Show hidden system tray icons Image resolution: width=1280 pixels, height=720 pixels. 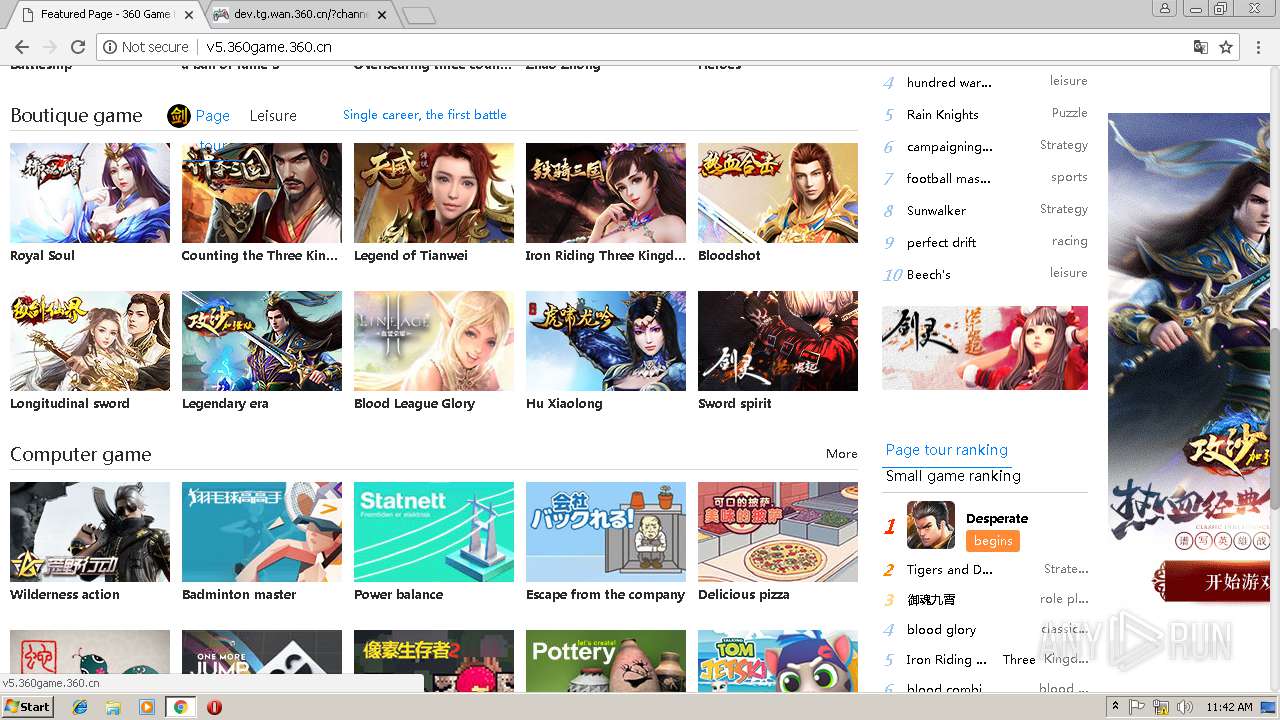pos(1115,707)
